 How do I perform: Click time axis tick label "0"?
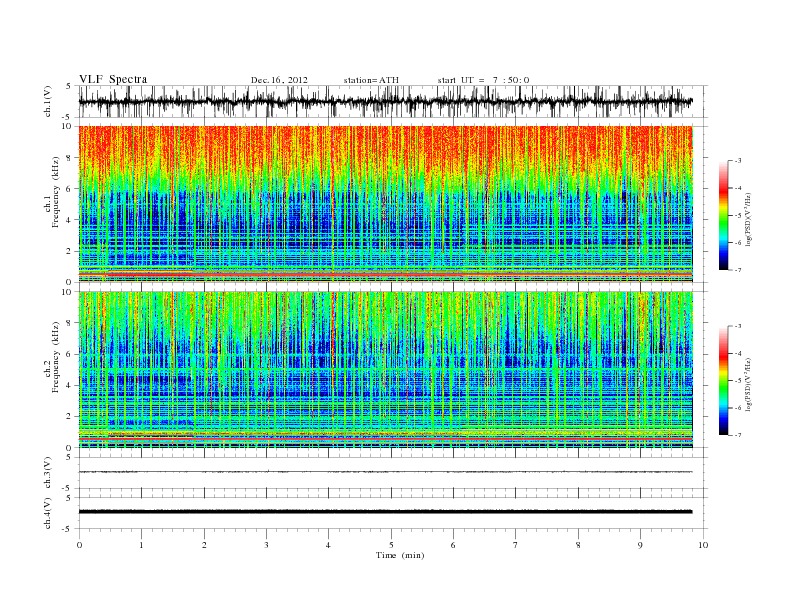coord(79,545)
